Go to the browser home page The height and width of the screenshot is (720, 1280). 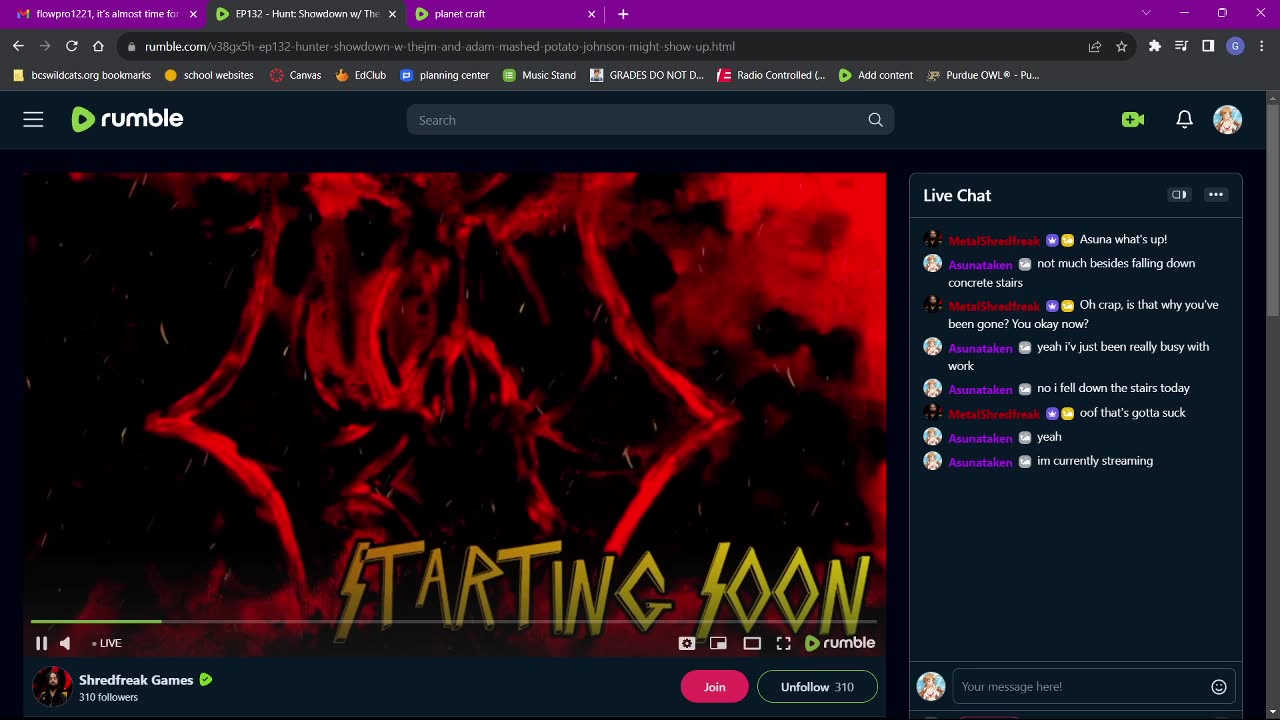pyautogui.click(x=98, y=46)
